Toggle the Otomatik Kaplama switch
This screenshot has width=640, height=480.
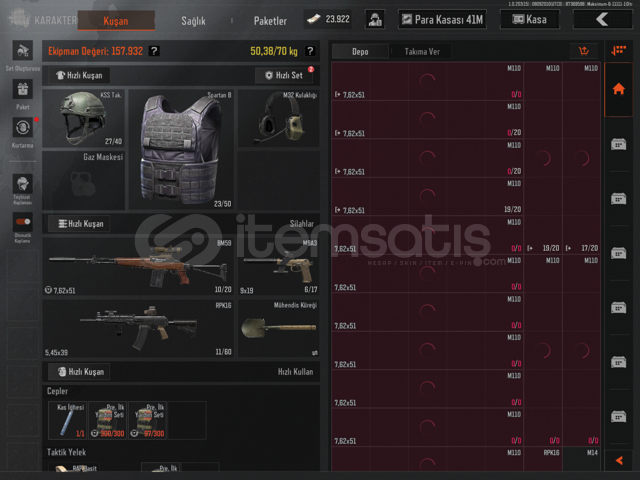tap(23, 222)
